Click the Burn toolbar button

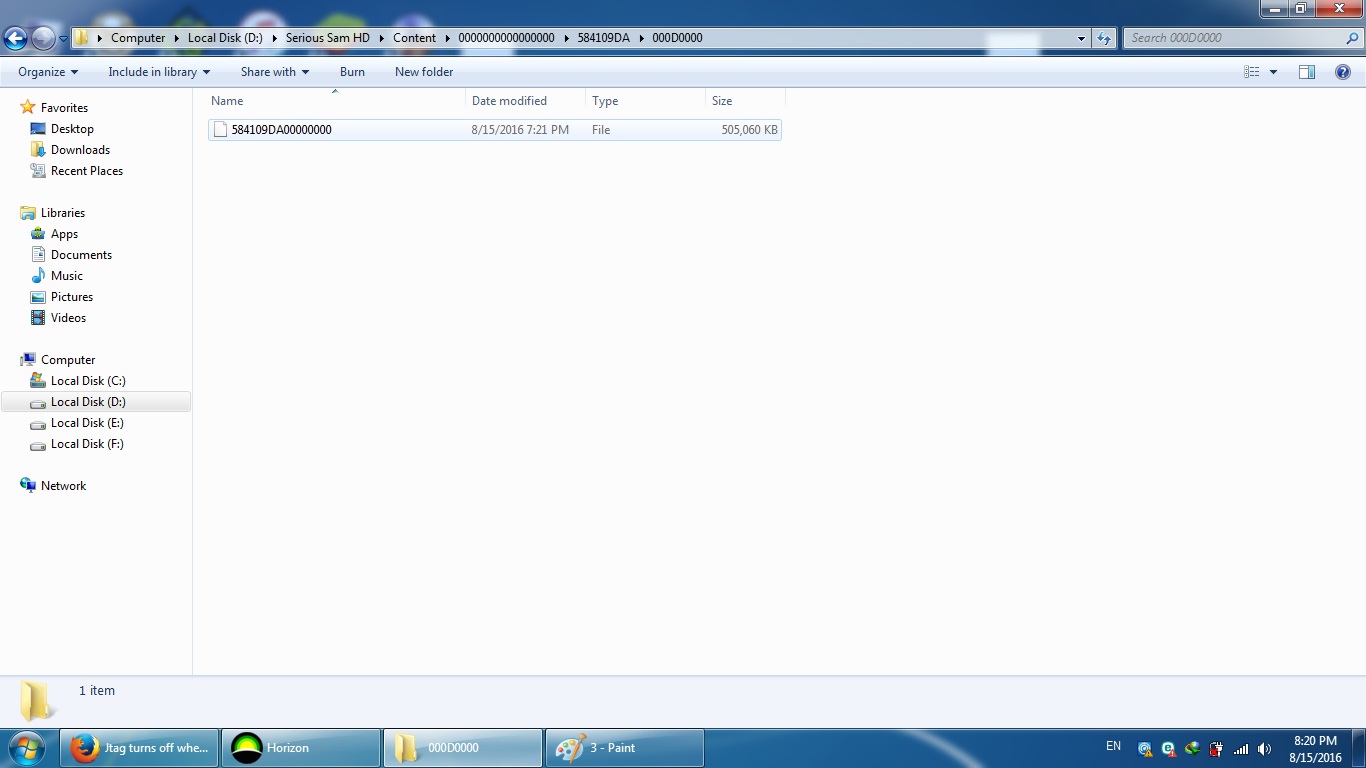pyautogui.click(x=352, y=72)
